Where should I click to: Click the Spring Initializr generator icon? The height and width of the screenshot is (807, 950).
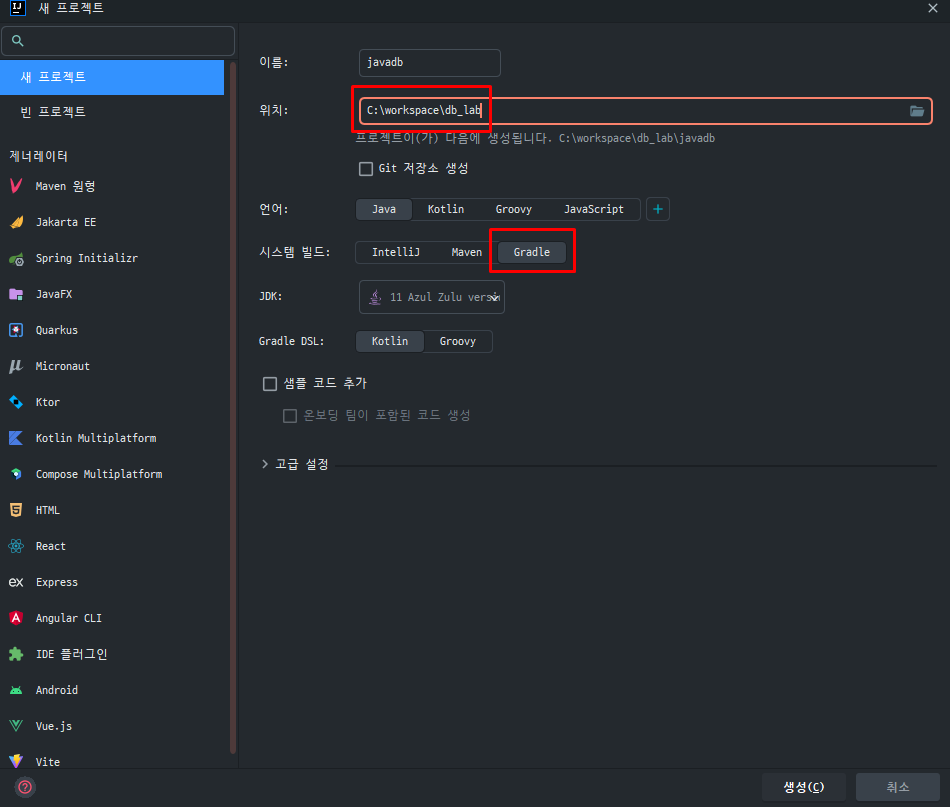click(x=16, y=259)
